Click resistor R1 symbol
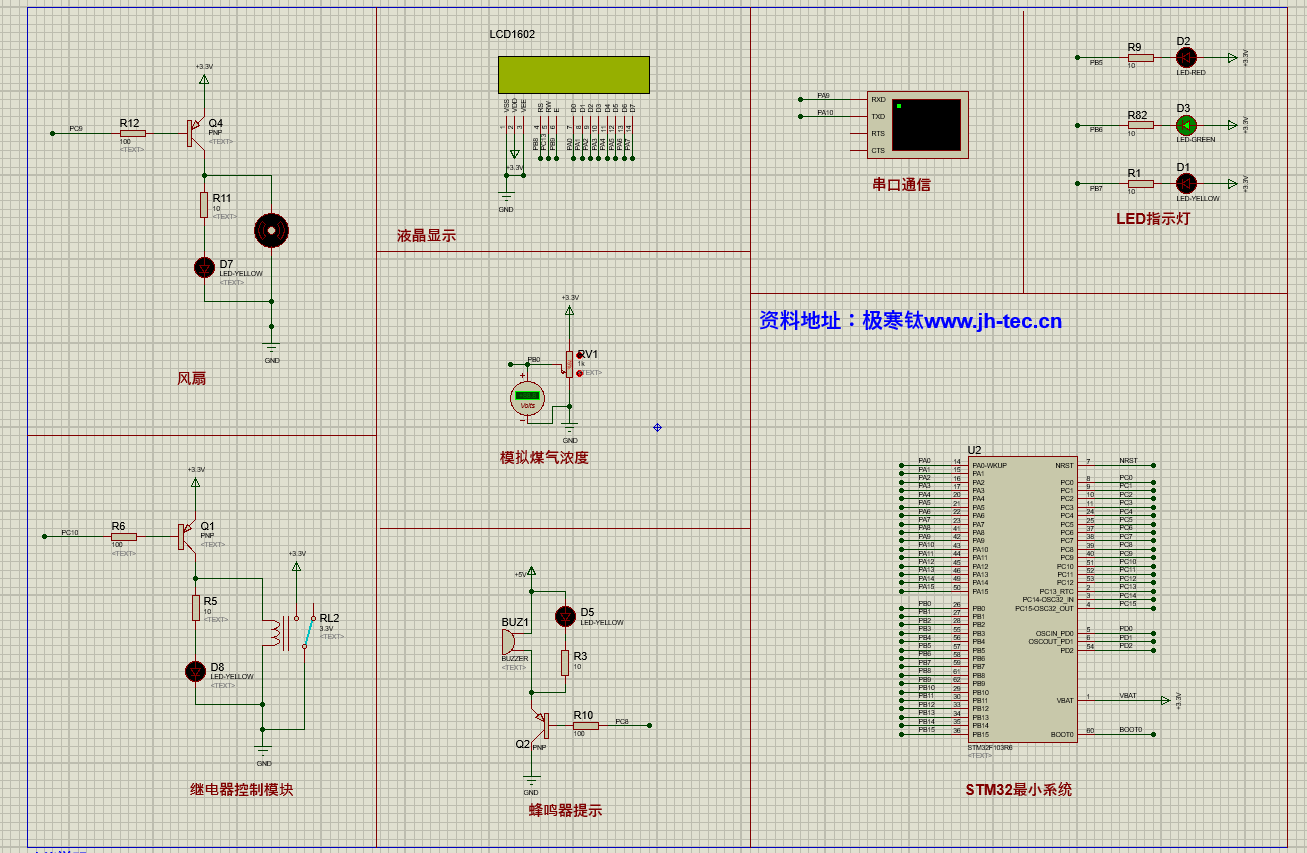This screenshot has width=1307, height=853. 1140,183
